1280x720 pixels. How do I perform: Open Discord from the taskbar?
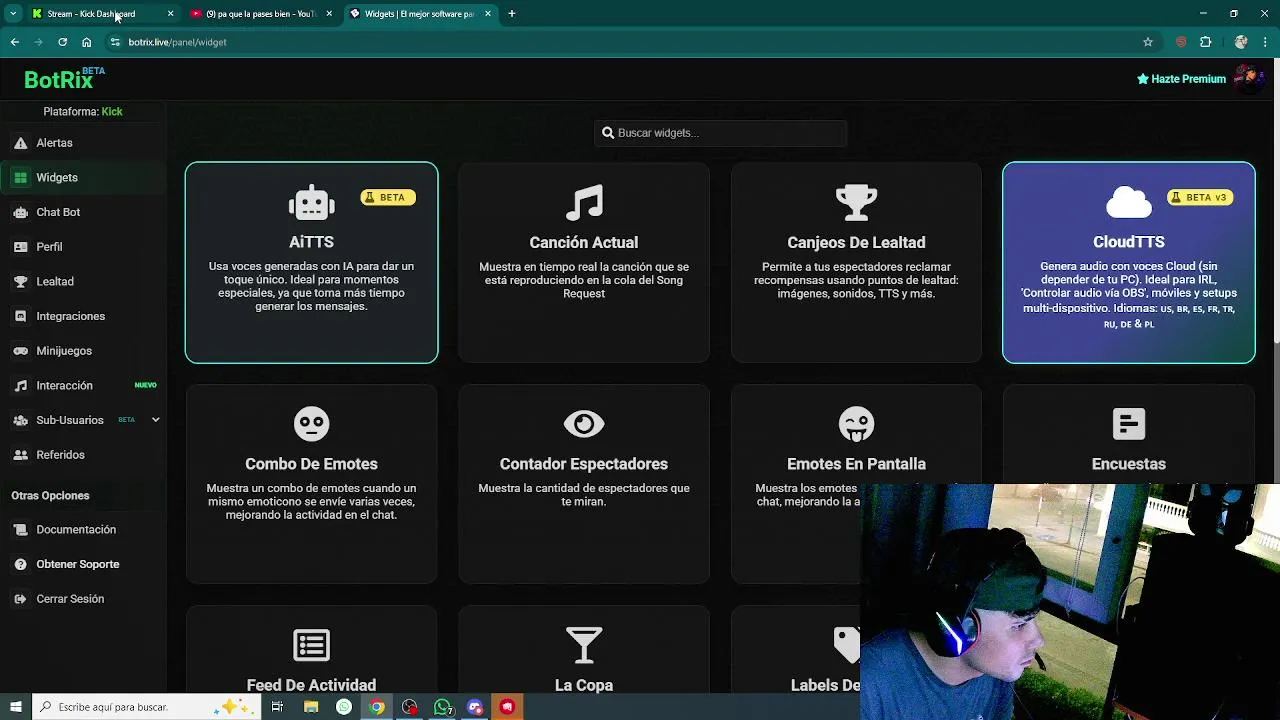click(x=475, y=707)
